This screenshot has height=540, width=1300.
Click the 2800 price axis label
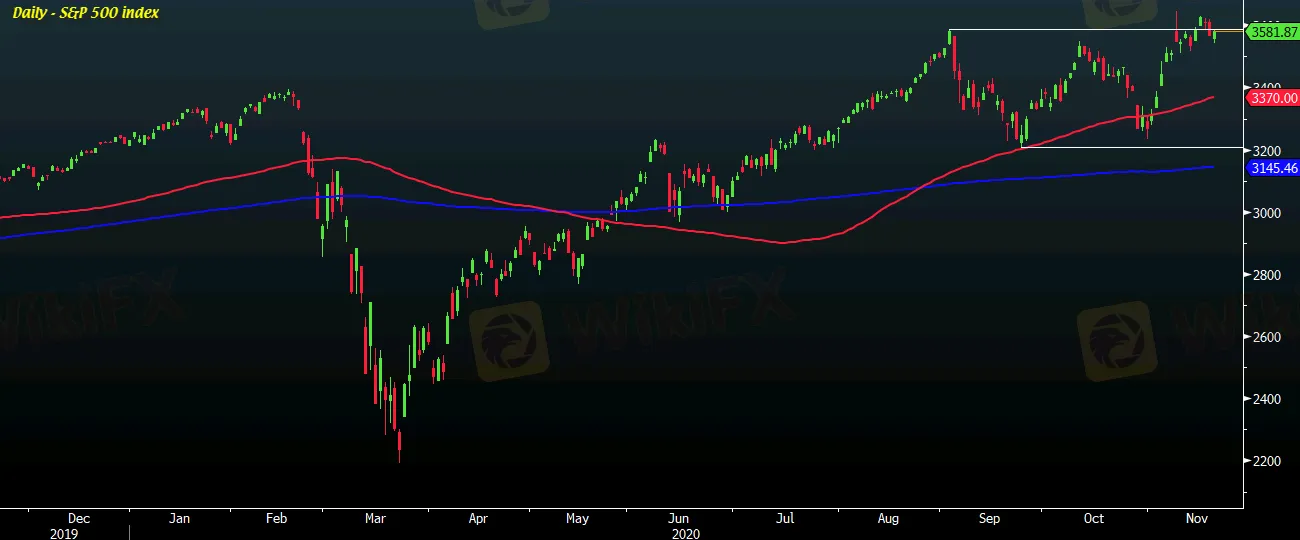[x=1266, y=275]
